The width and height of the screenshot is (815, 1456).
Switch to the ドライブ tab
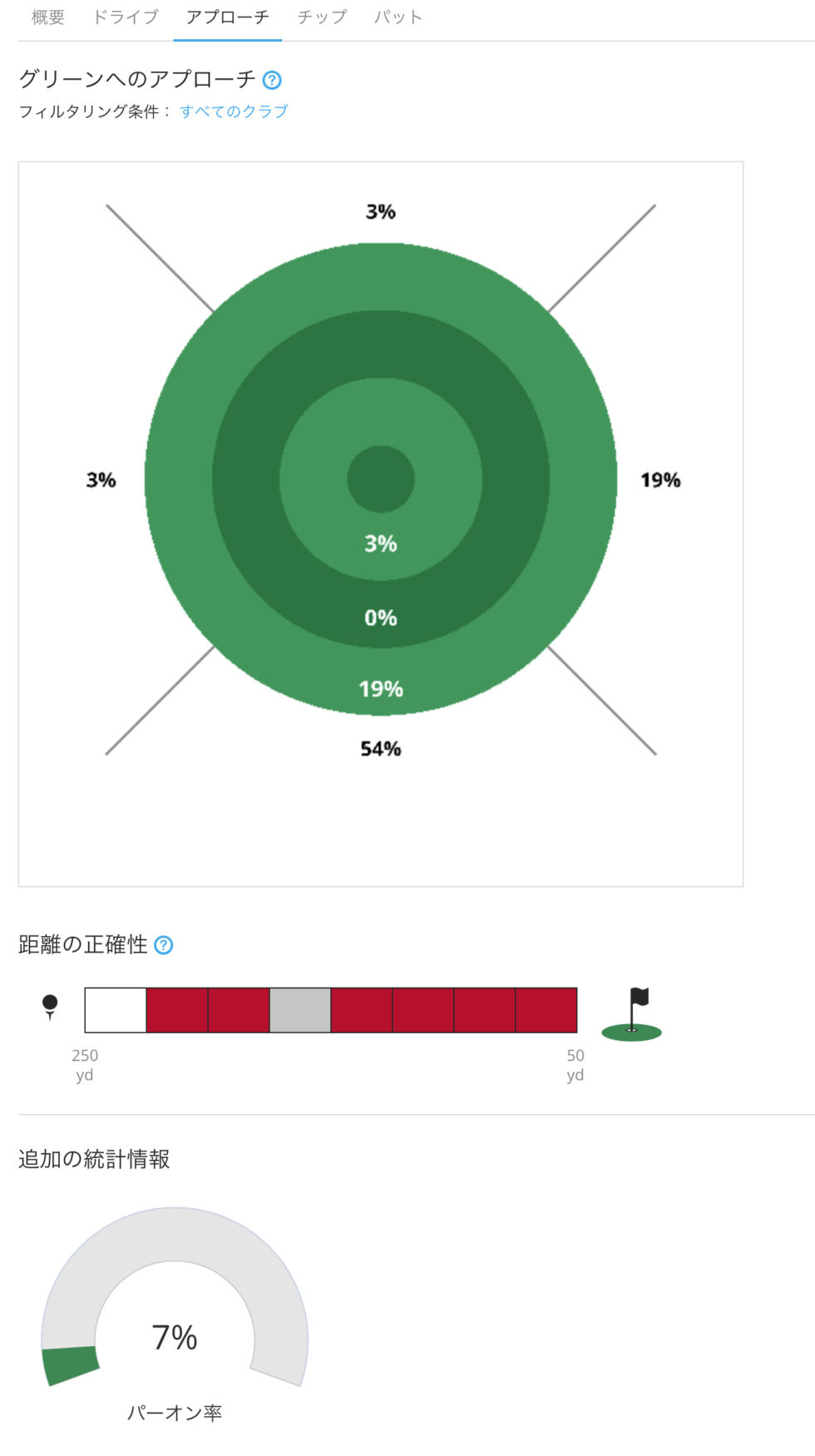[x=125, y=17]
